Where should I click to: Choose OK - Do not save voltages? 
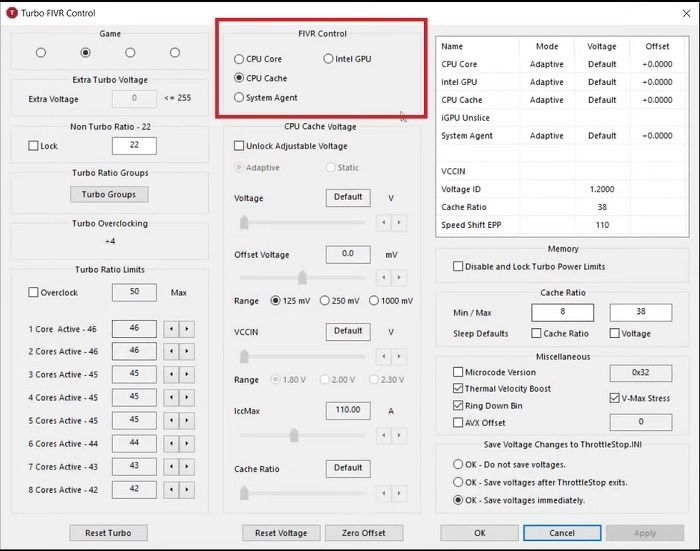click(458, 464)
